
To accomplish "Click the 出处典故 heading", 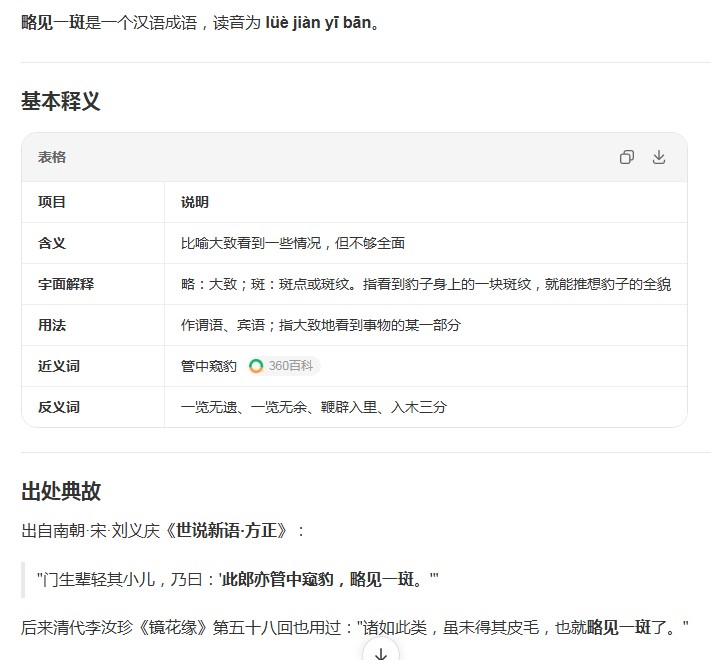I will (x=60, y=491).
